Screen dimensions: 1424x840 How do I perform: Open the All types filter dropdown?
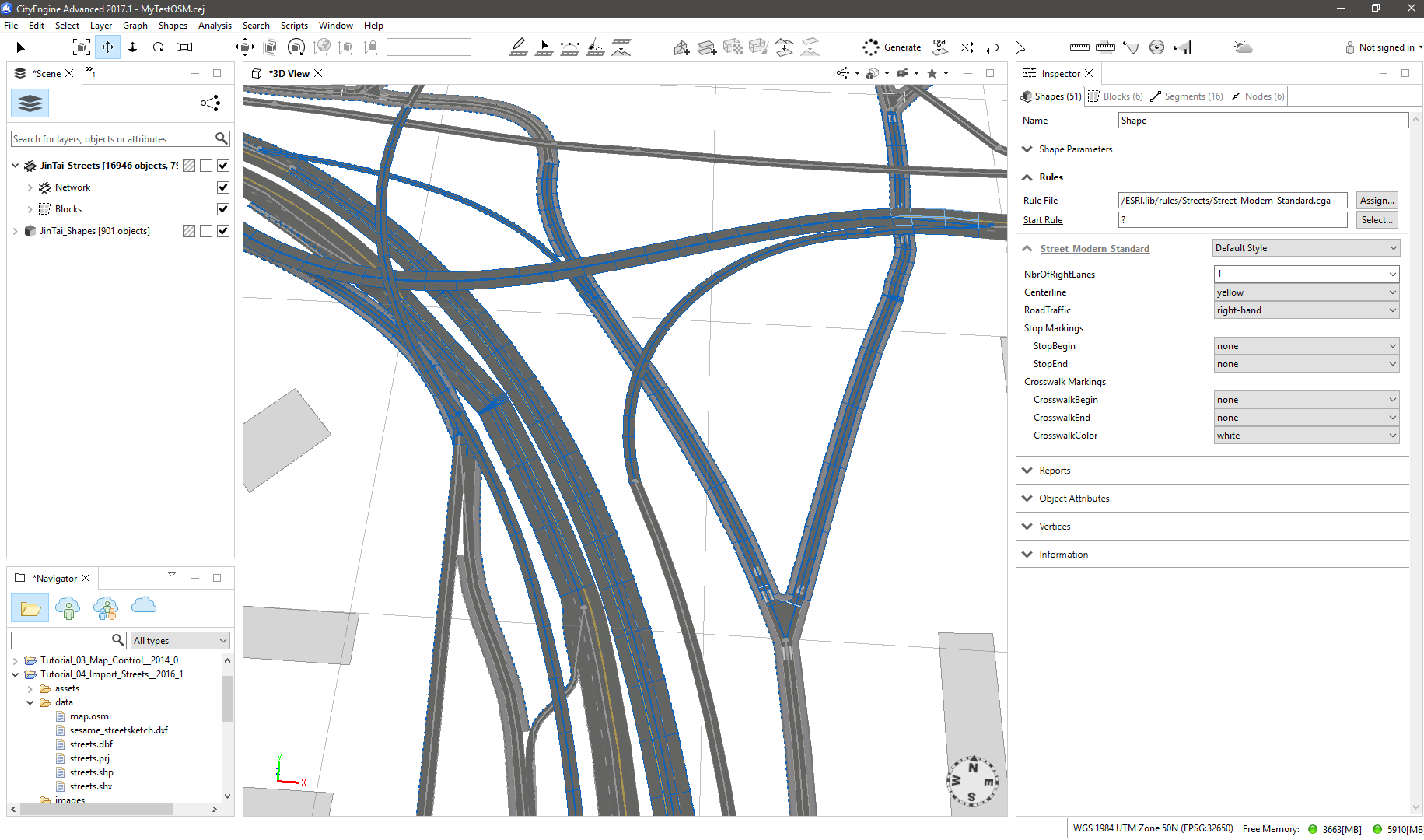point(180,641)
